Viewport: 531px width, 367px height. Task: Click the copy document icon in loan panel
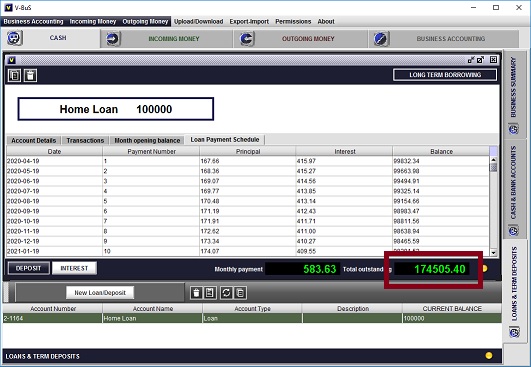[x=14, y=75]
